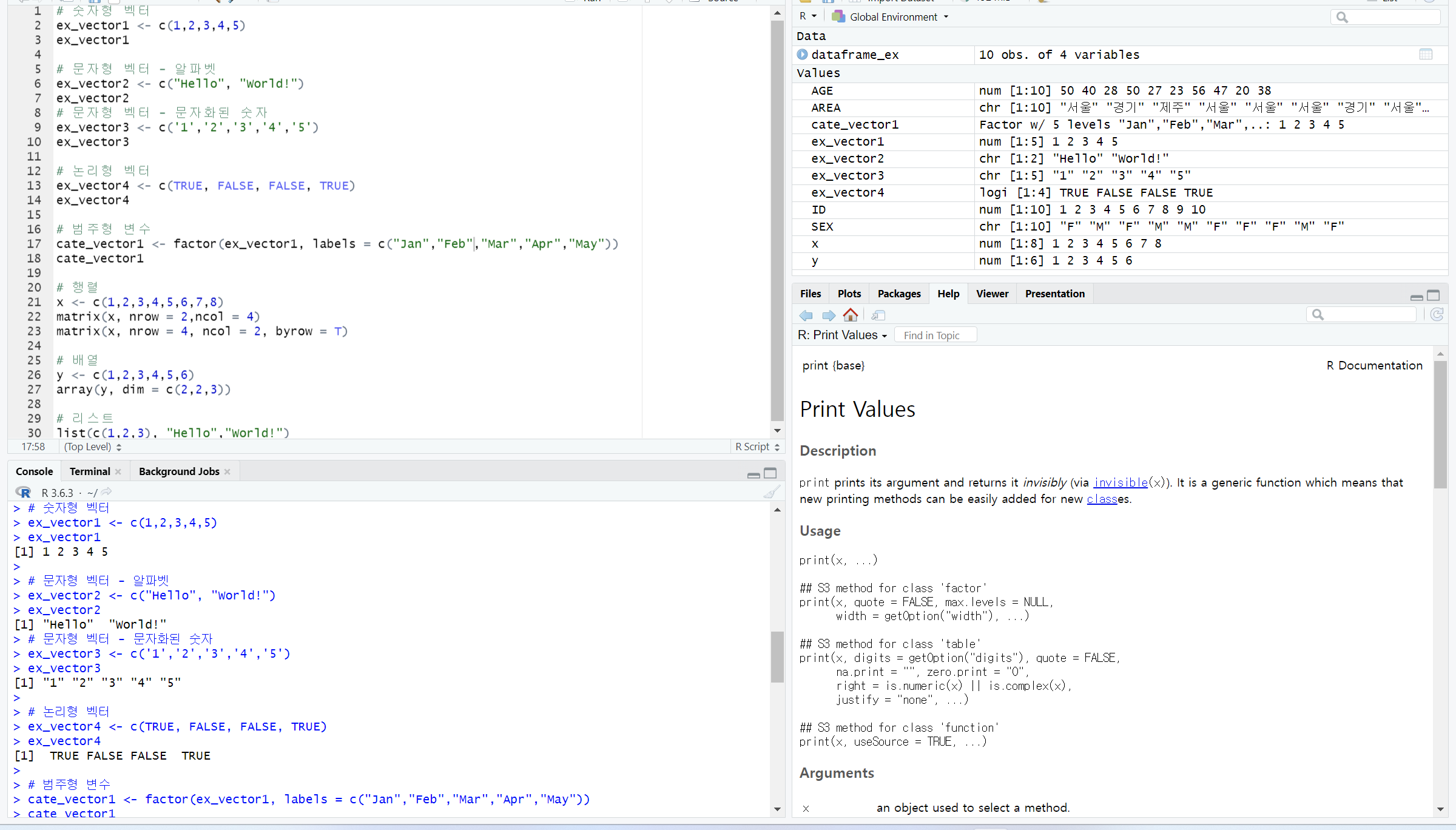Go forward in Help history
Viewport: 1456px width, 830px height.
(x=829, y=315)
